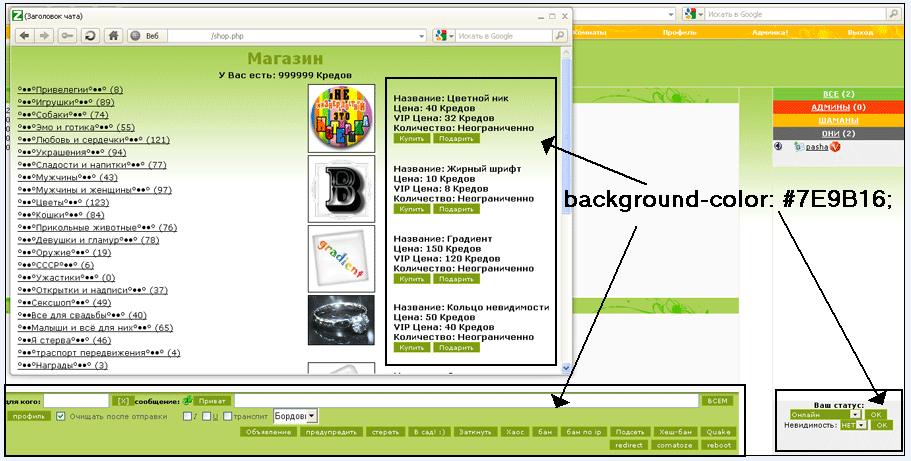The height and width of the screenshot is (461, 911).
Task: Click the sound icon beside pasha
Action: point(778,146)
